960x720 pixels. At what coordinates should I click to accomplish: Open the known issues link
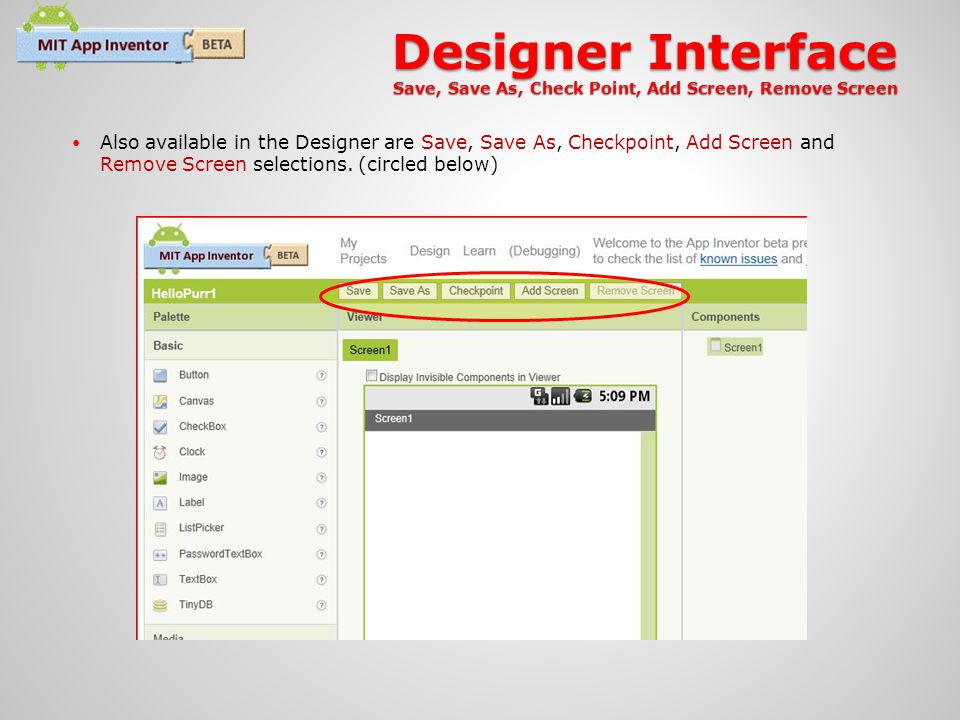(738, 259)
